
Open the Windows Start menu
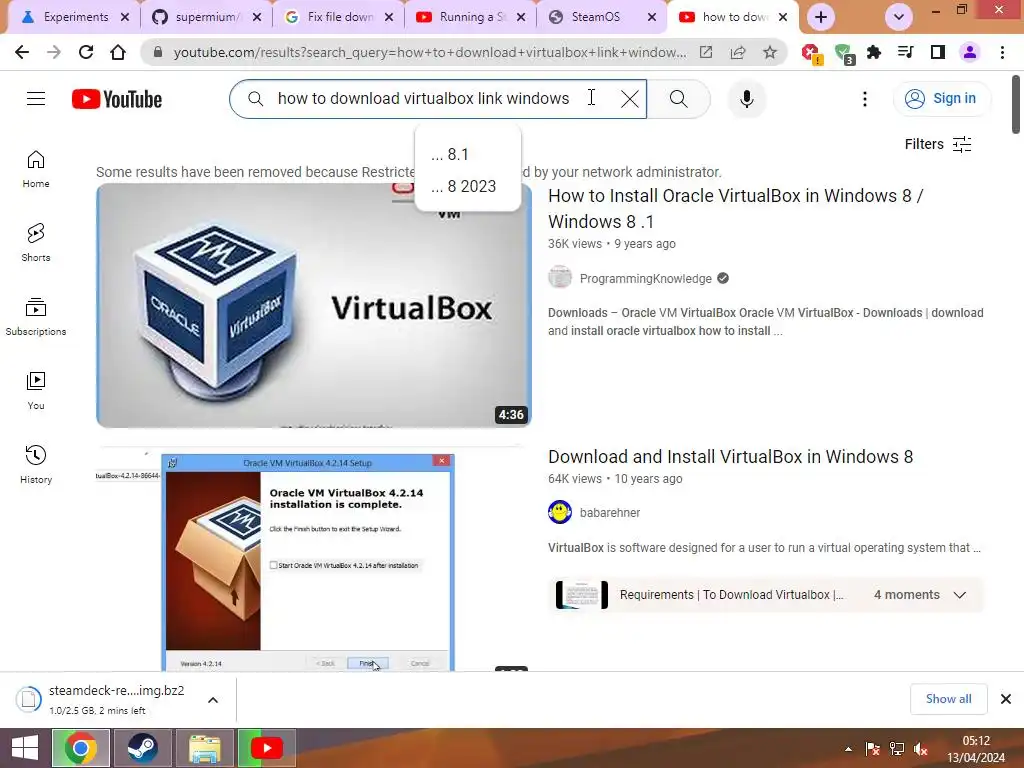[25, 748]
